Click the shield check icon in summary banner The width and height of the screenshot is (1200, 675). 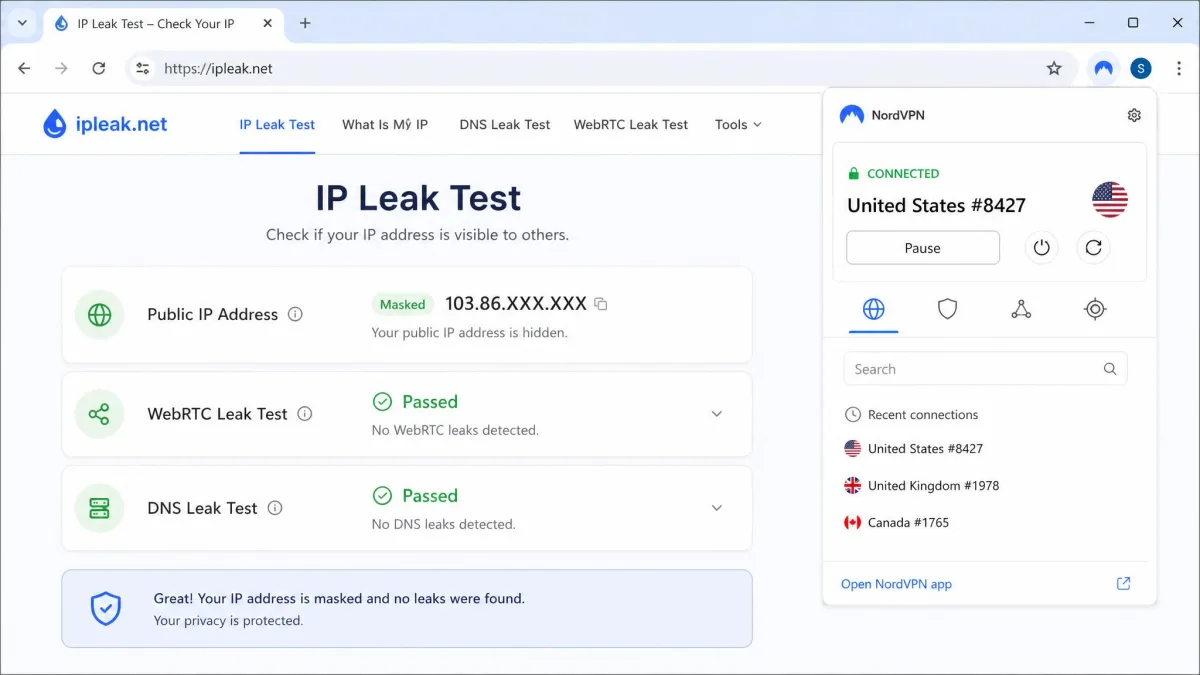(x=106, y=609)
